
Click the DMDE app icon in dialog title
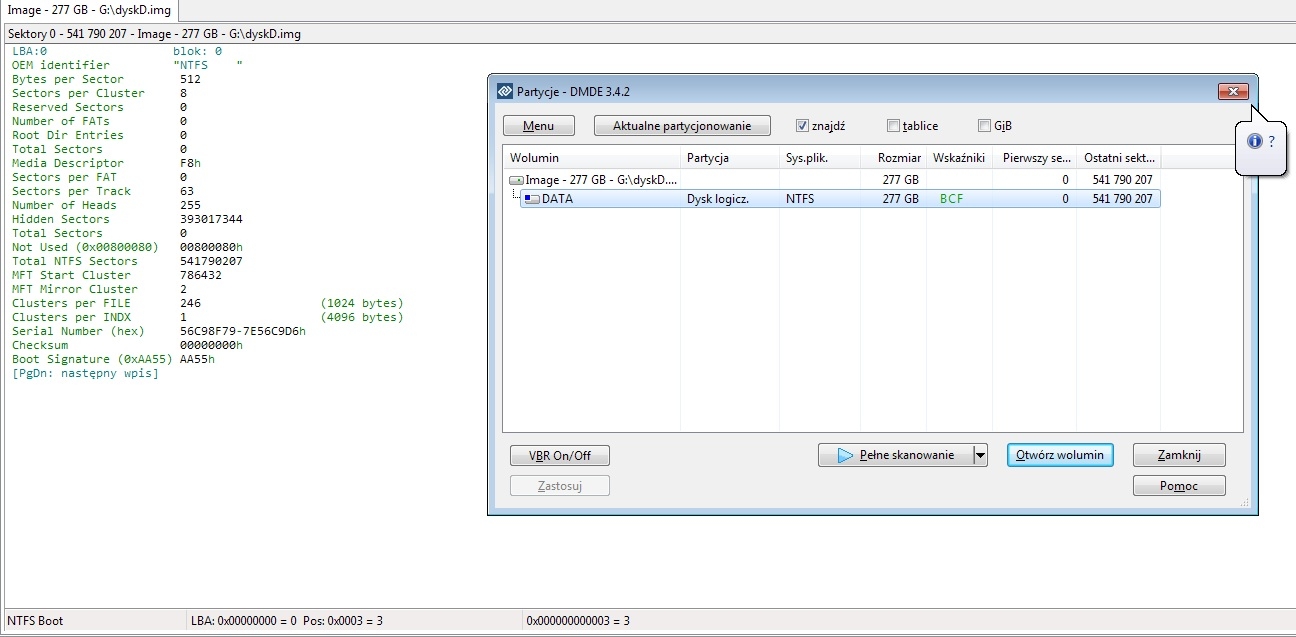click(x=504, y=91)
